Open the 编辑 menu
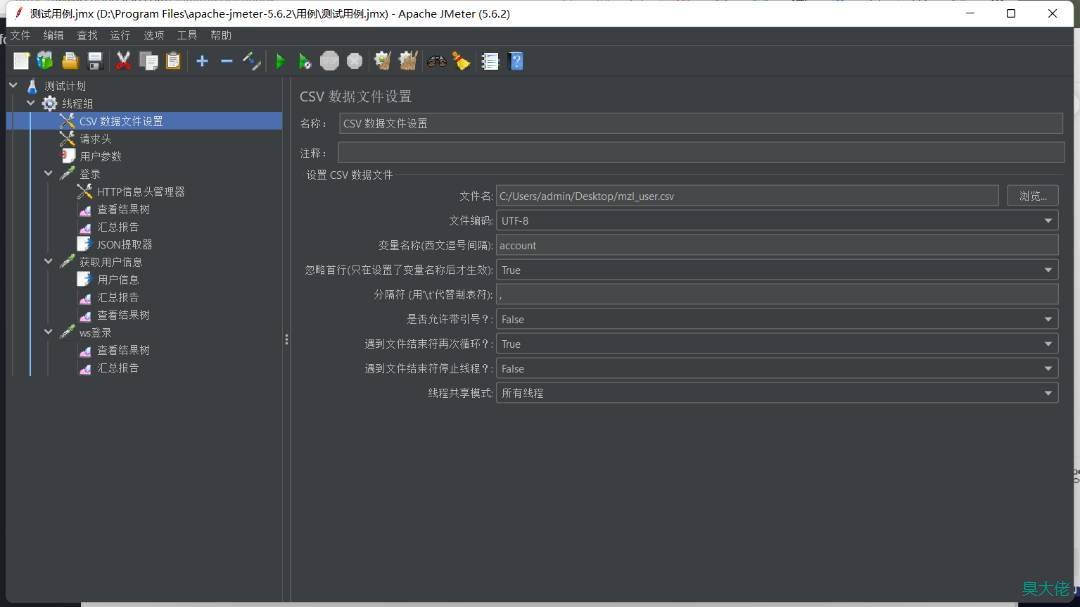Viewport: 1080px width, 607px height. pos(53,35)
